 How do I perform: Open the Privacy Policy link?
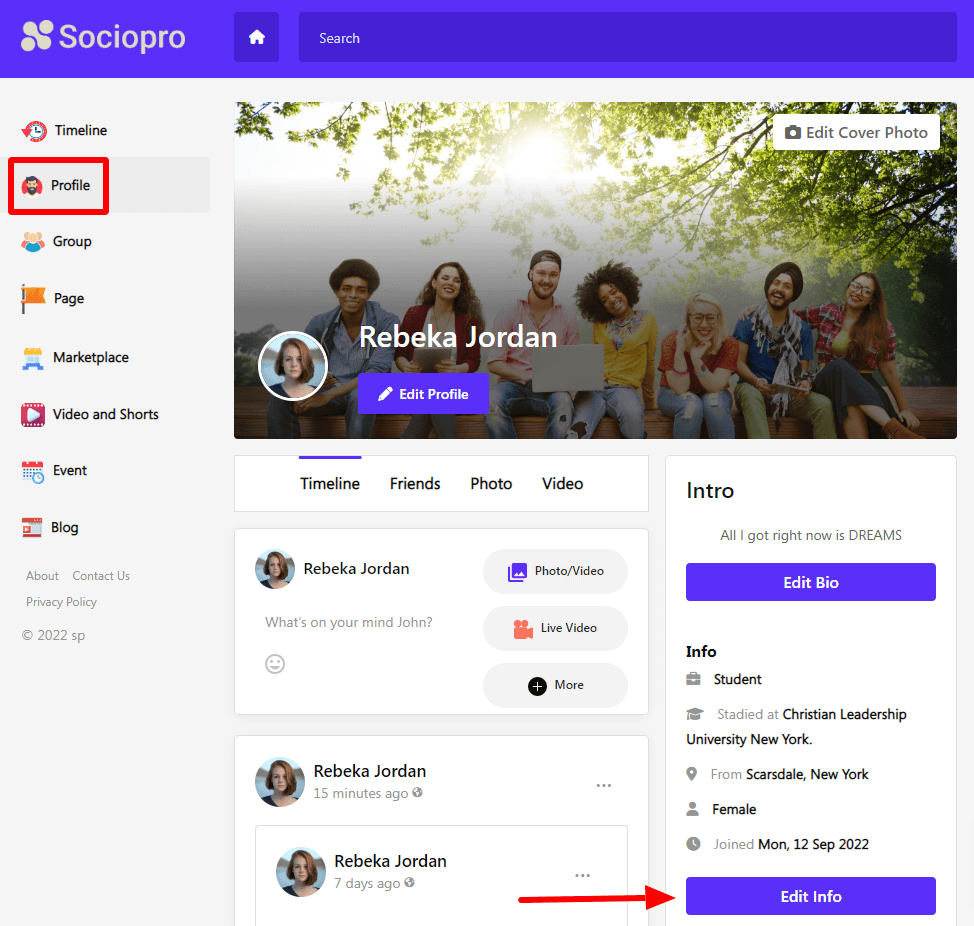[61, 601]
